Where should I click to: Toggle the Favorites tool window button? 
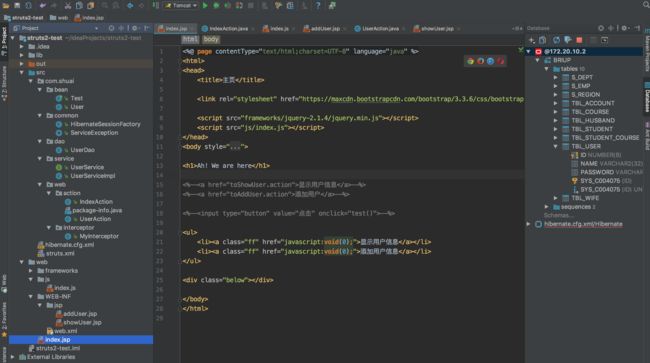[x=4, y=319]
